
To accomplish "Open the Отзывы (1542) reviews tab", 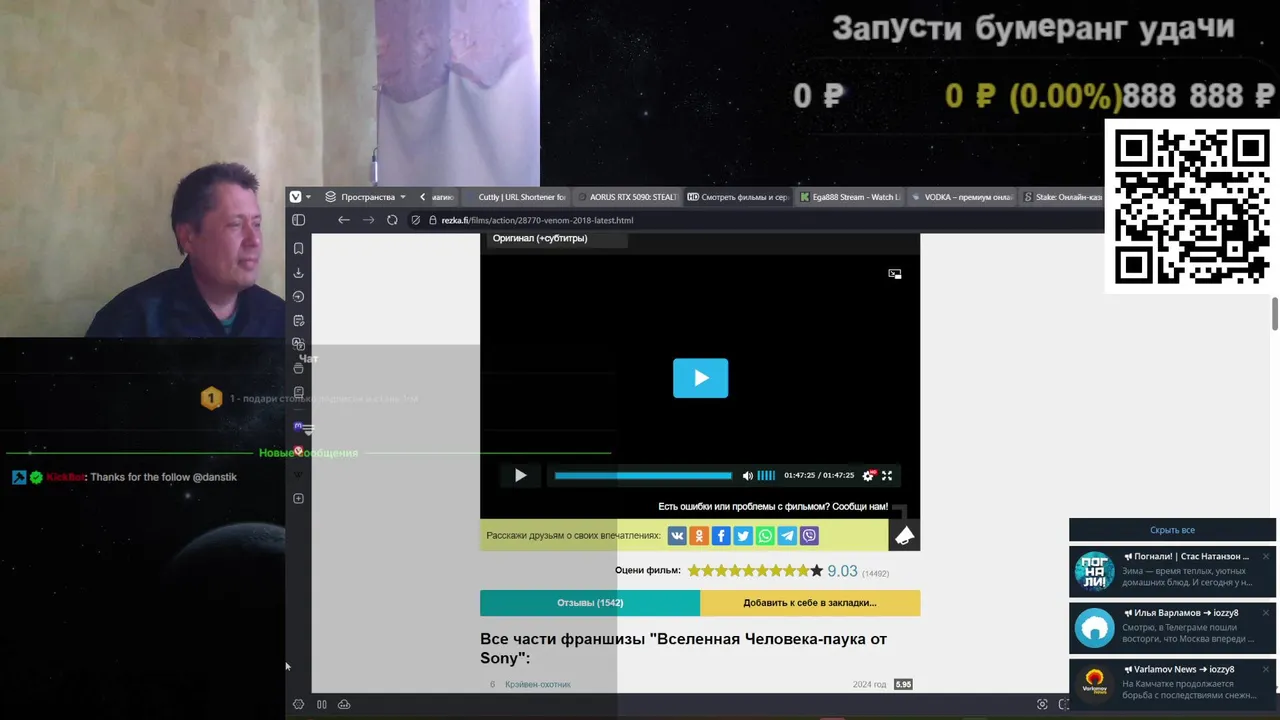I will 590,603.
